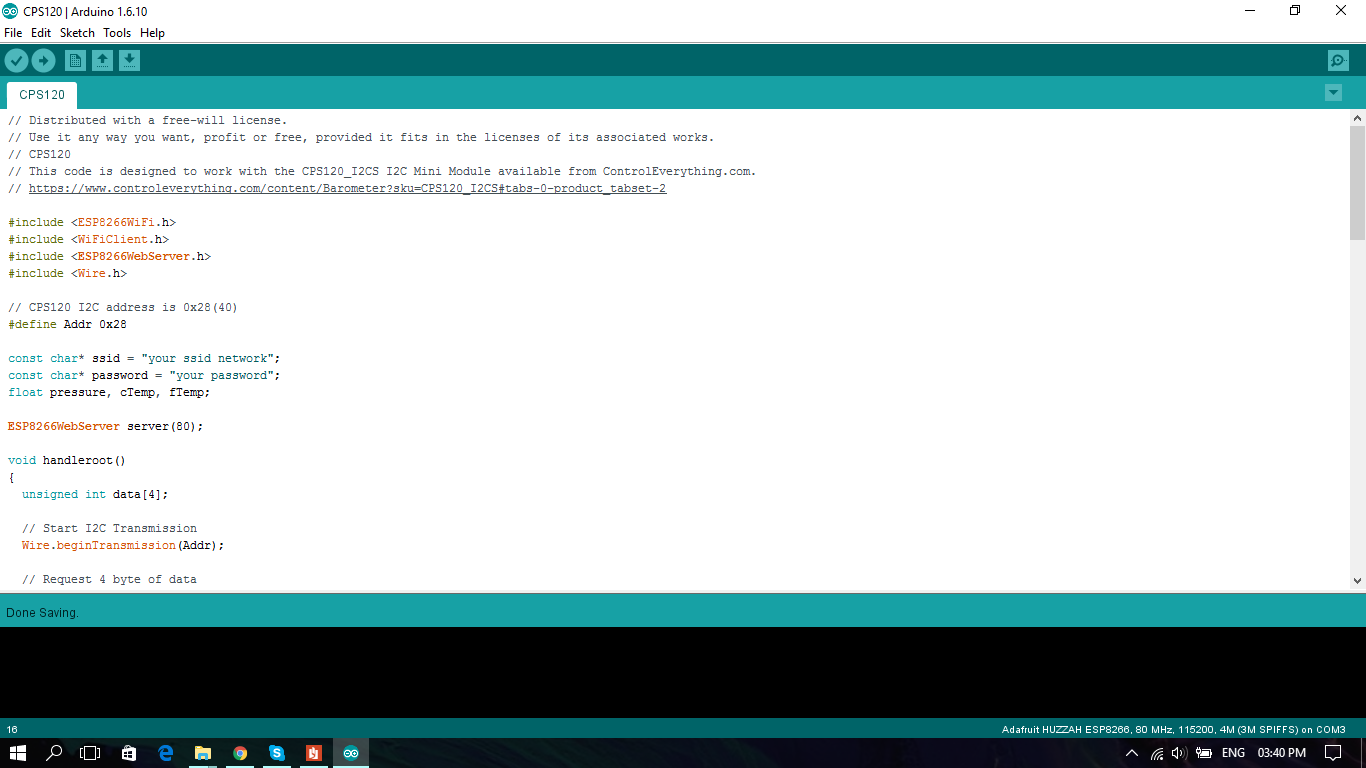Click Arduino IDE taskbar icon
The image size is (1366, 768).
[351, 753]
